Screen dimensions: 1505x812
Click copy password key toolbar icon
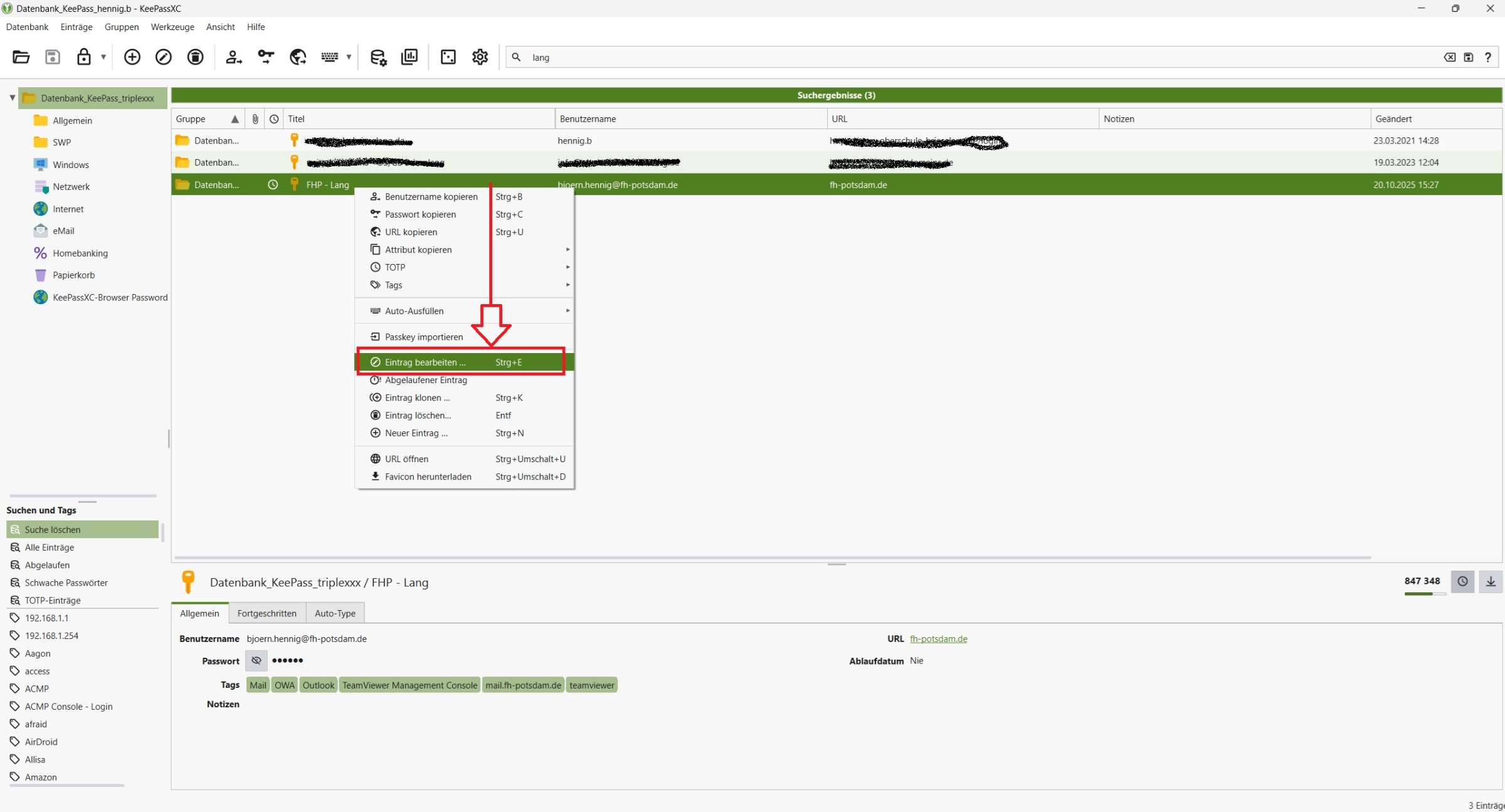(266, 57)
